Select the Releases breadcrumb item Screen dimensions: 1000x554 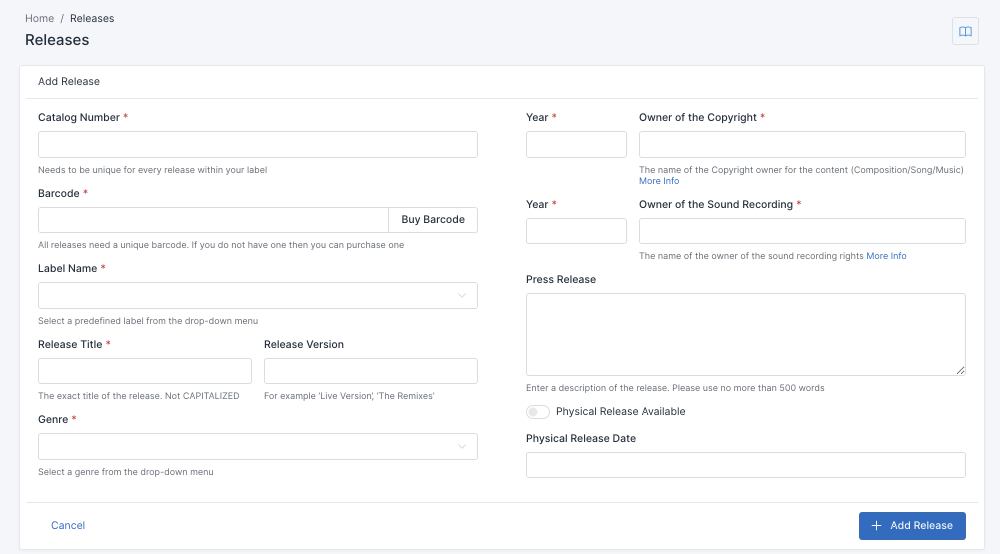point(92,18)
